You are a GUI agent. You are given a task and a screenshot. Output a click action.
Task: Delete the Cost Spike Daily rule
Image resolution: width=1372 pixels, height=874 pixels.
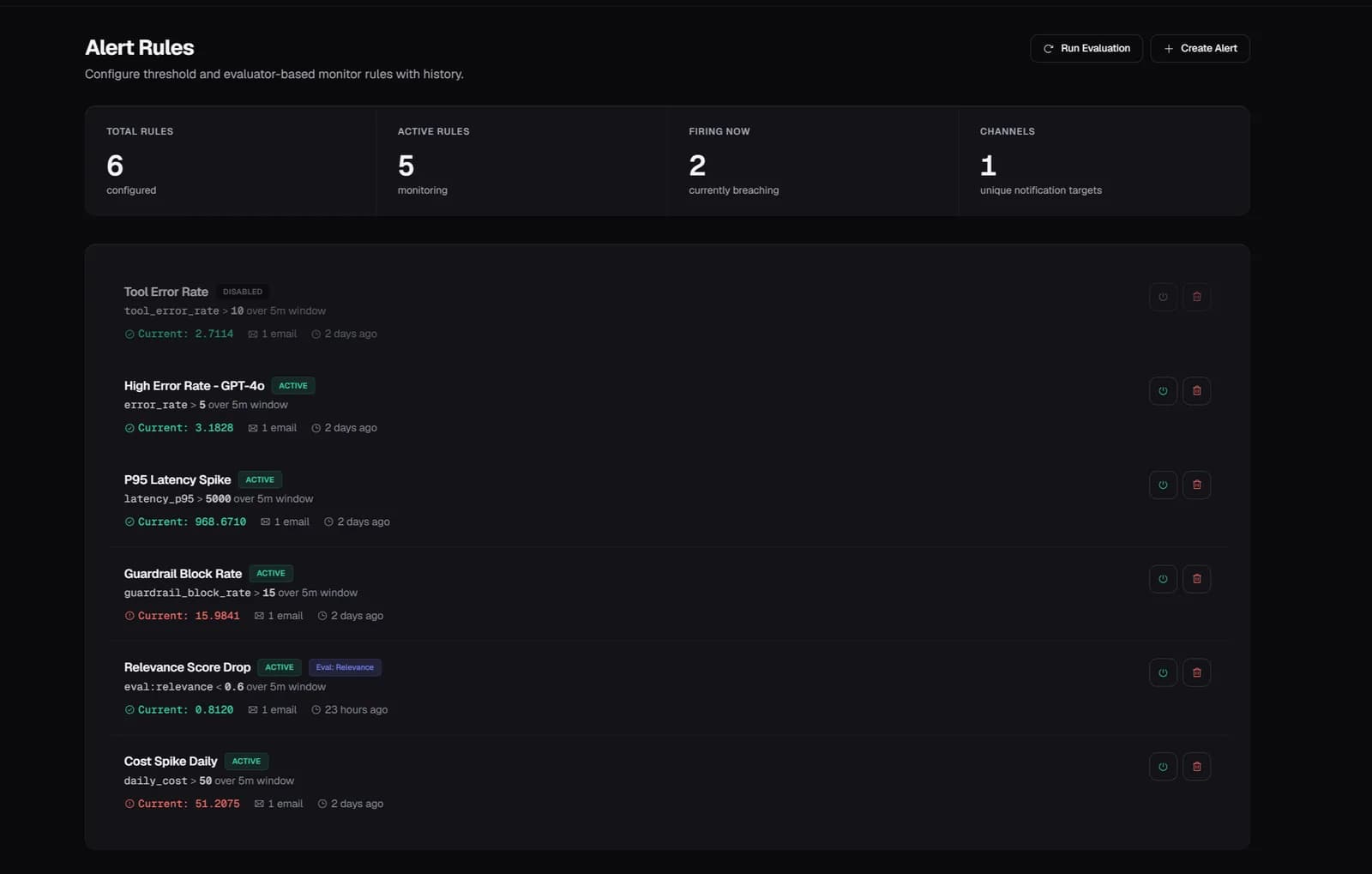click(1197, 767)
